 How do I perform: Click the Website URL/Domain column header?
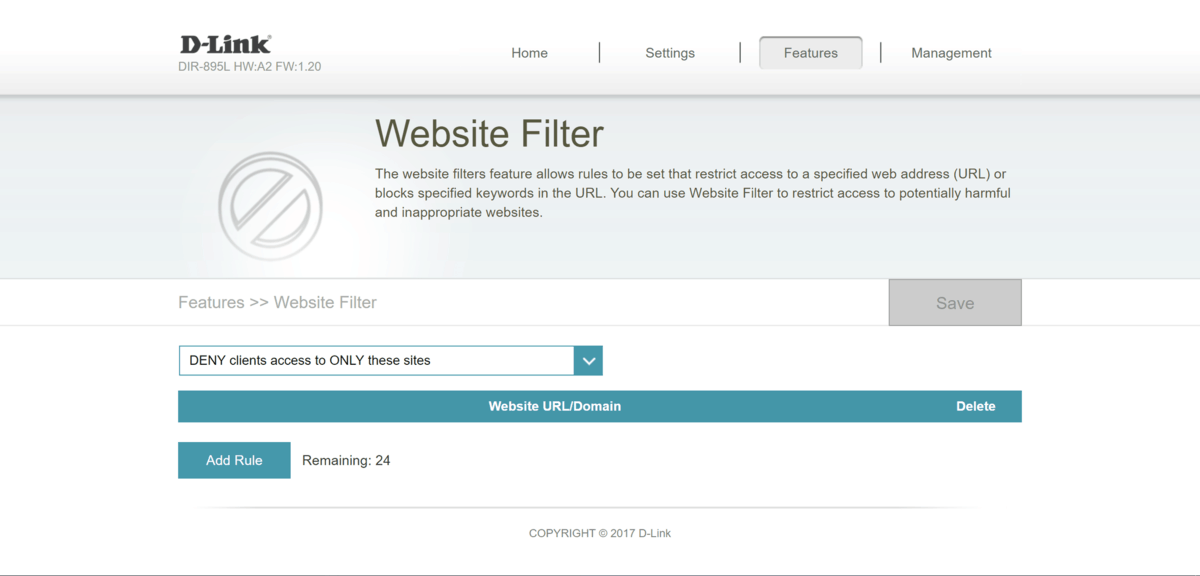(554, 406)
